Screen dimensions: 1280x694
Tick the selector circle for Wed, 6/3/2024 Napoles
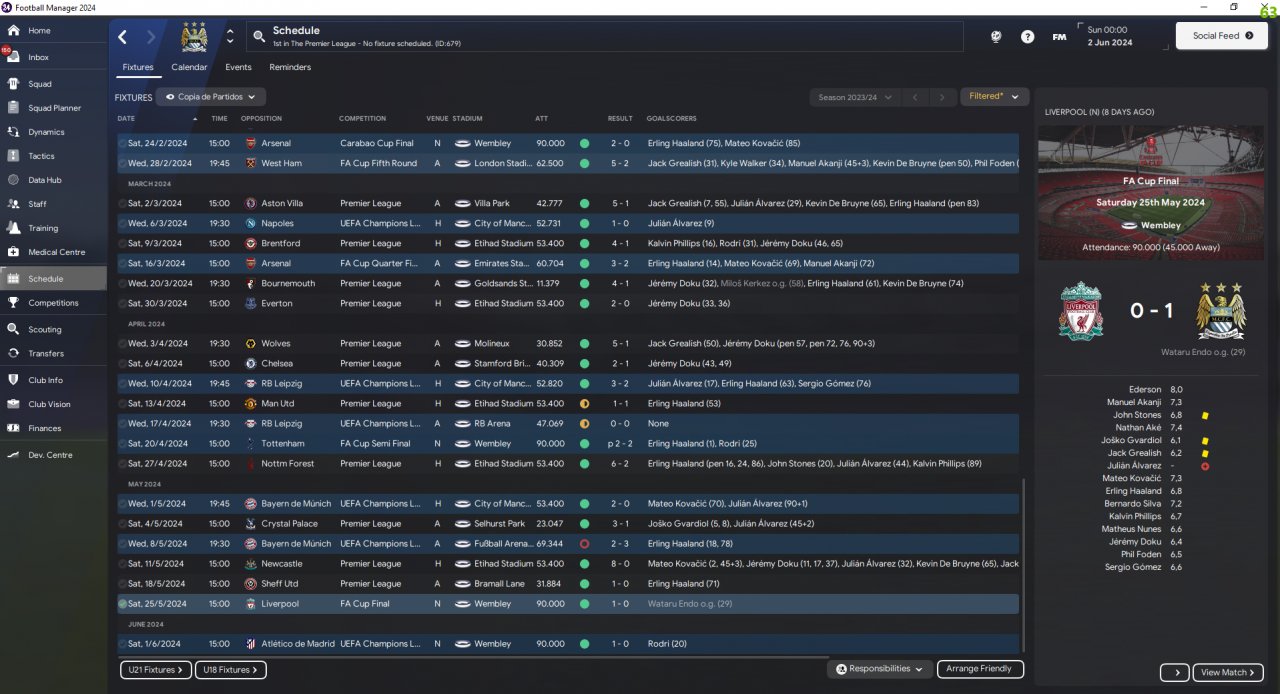(x=123, y=223)
